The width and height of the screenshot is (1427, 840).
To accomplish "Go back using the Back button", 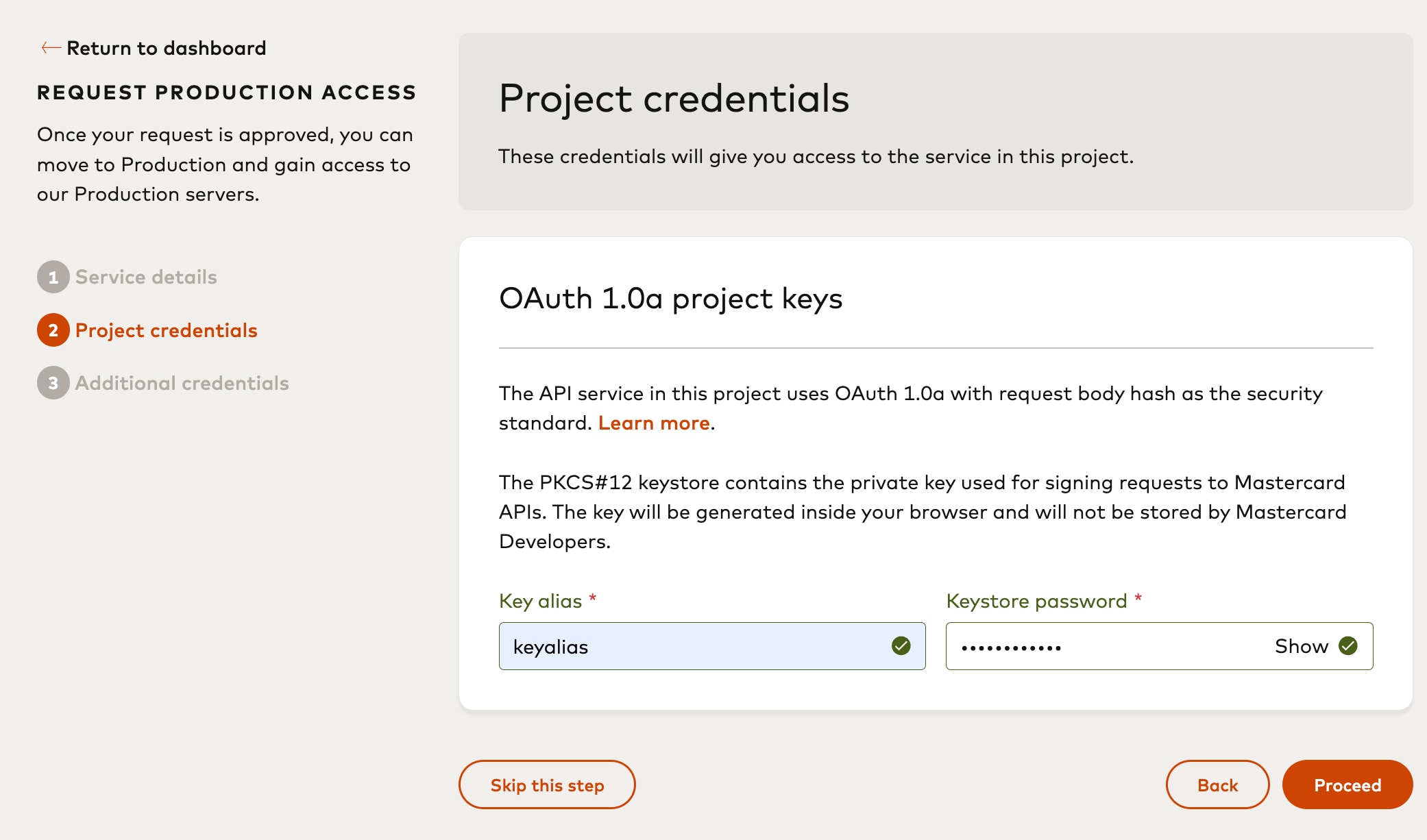I will click(1217, 785).
